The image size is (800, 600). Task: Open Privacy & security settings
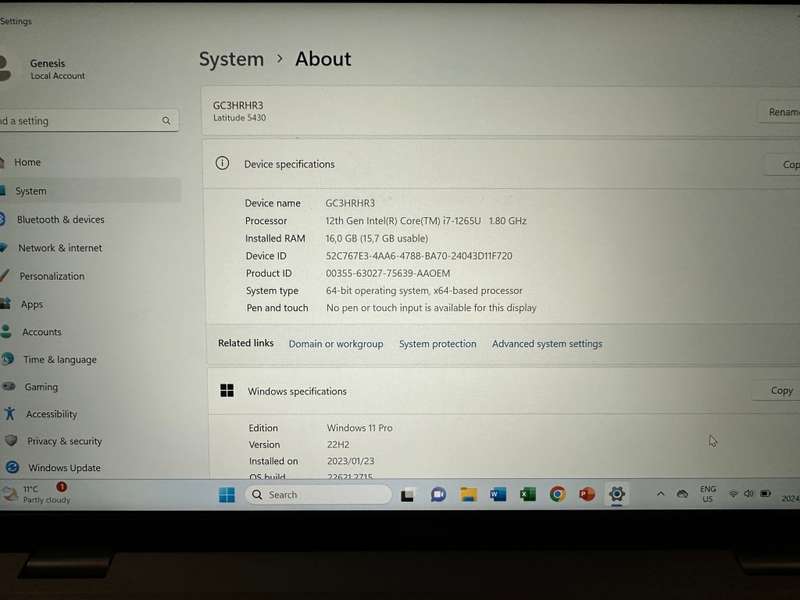click(x=64, y=441)
